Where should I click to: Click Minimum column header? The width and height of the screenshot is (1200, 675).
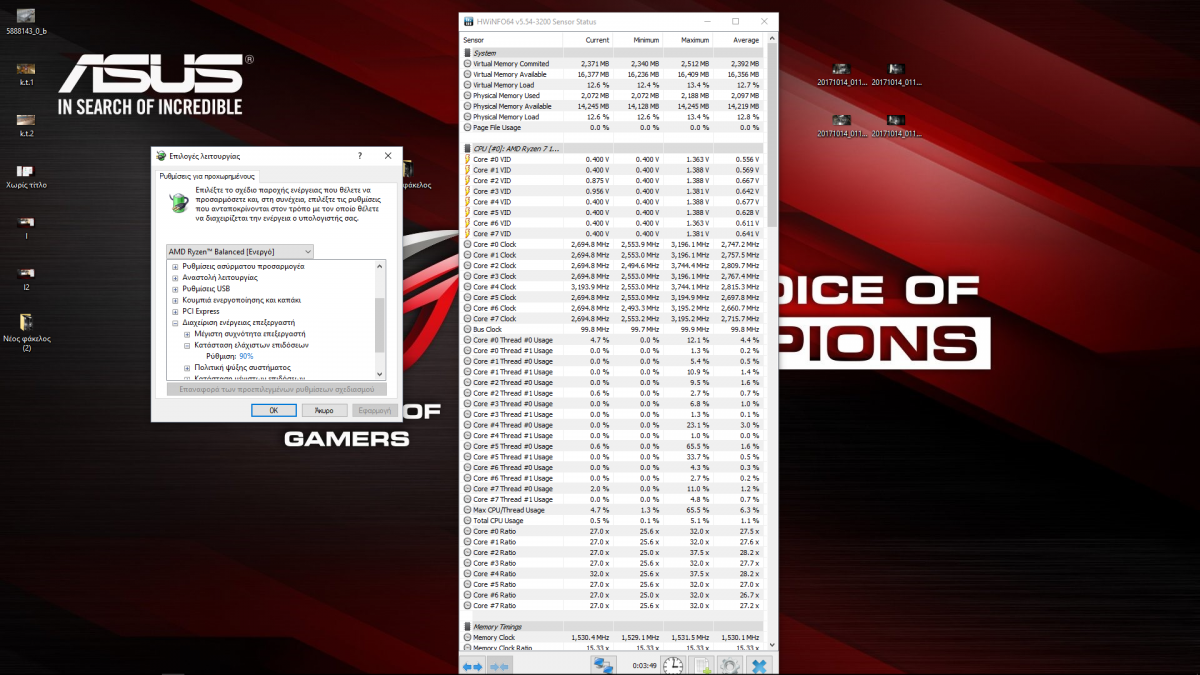tap(637, 40)
